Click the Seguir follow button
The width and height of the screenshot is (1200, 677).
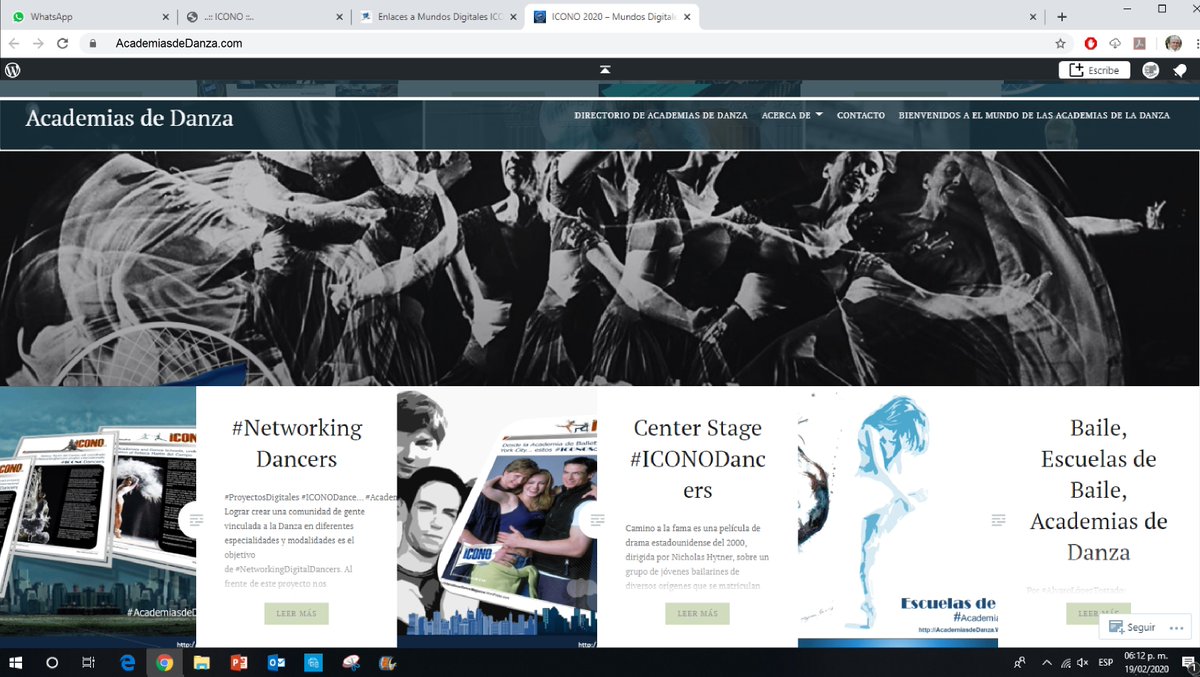tap(1131, 627)
